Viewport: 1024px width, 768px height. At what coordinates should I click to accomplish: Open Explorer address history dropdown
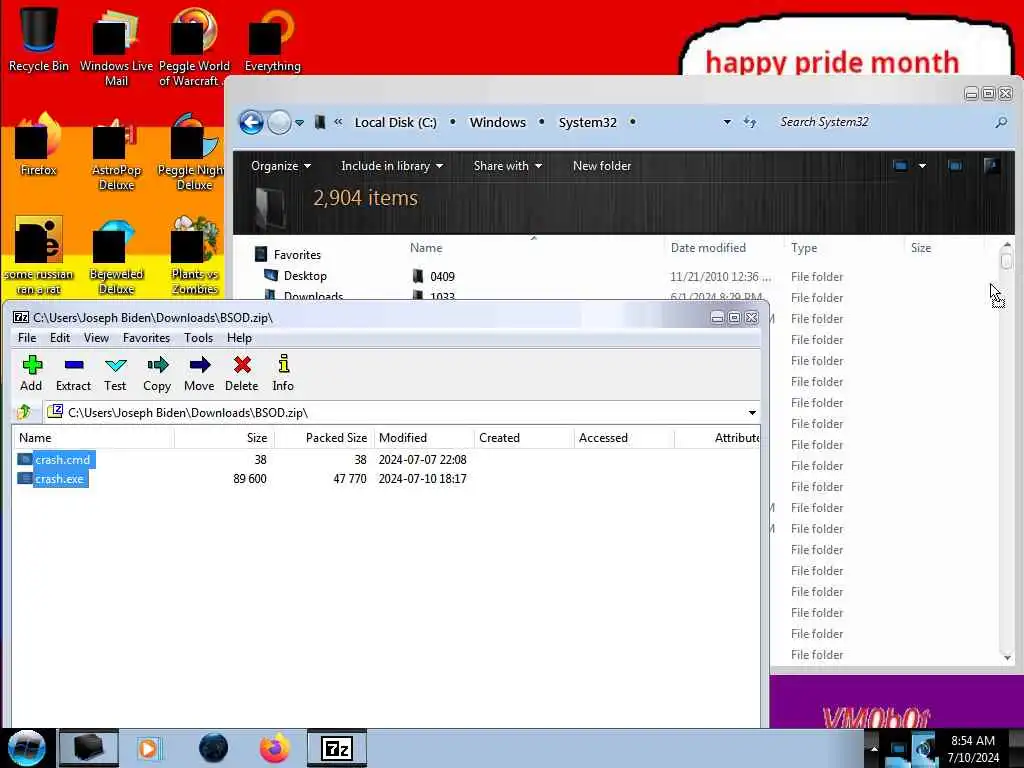click(x=727, y=122)
